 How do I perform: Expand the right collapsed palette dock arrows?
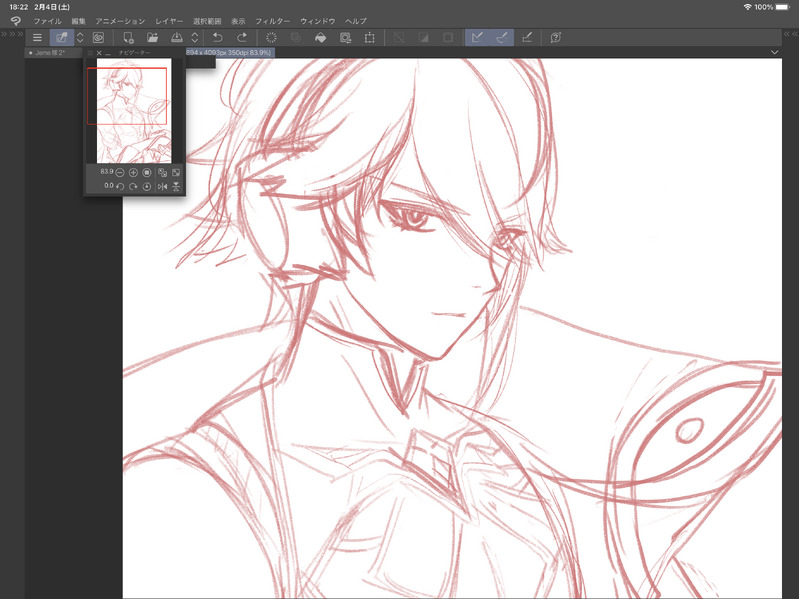[x=790, y=34]
